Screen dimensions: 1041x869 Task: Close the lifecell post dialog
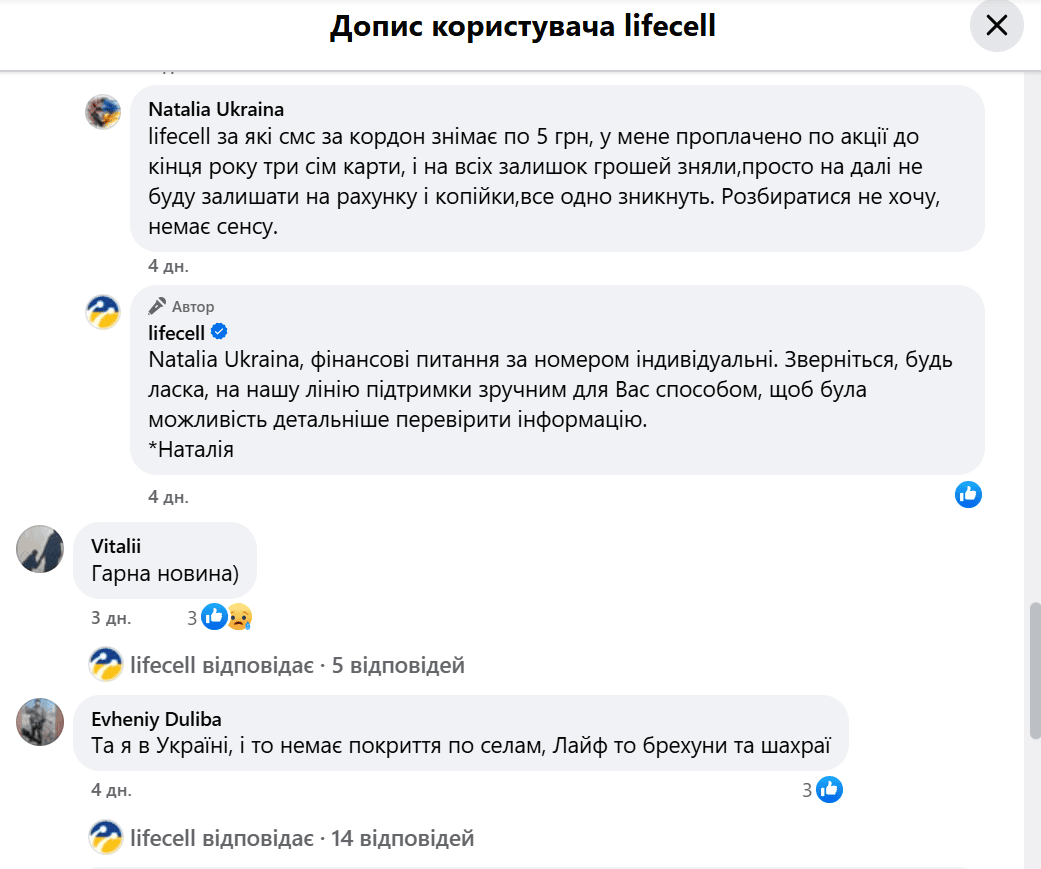(996, 26)
